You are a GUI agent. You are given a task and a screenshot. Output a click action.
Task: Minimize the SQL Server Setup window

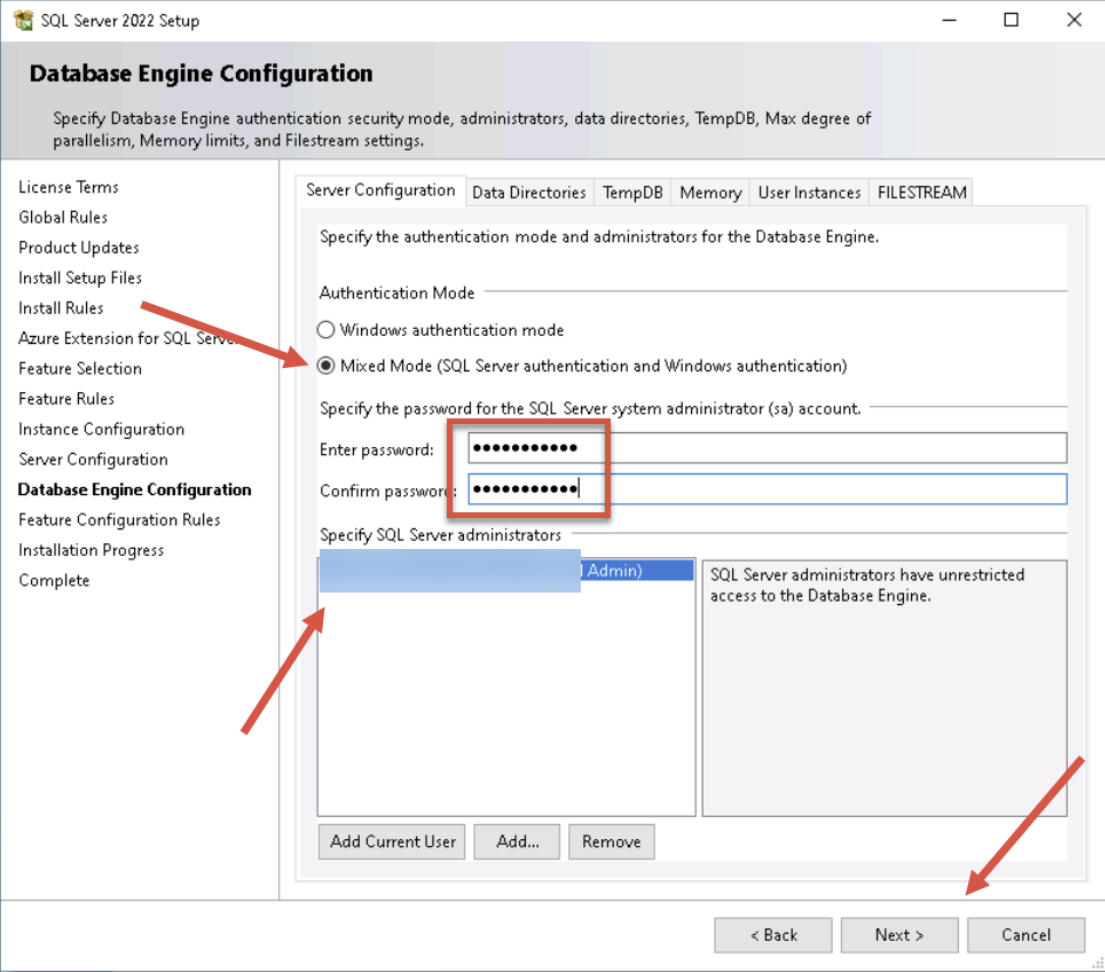click(x=949, y=20)
